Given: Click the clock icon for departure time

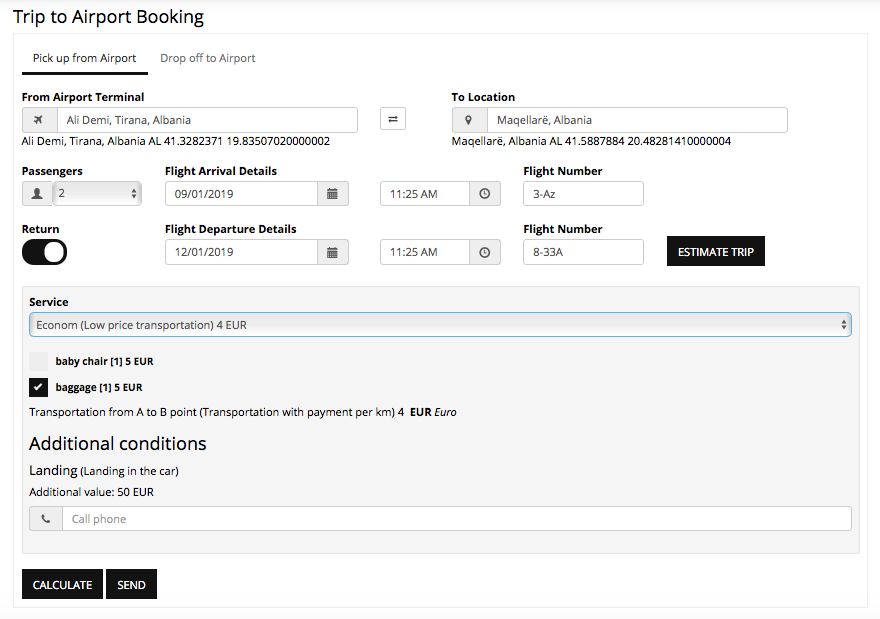Looking at the screenshot, I should coord(485,252).
